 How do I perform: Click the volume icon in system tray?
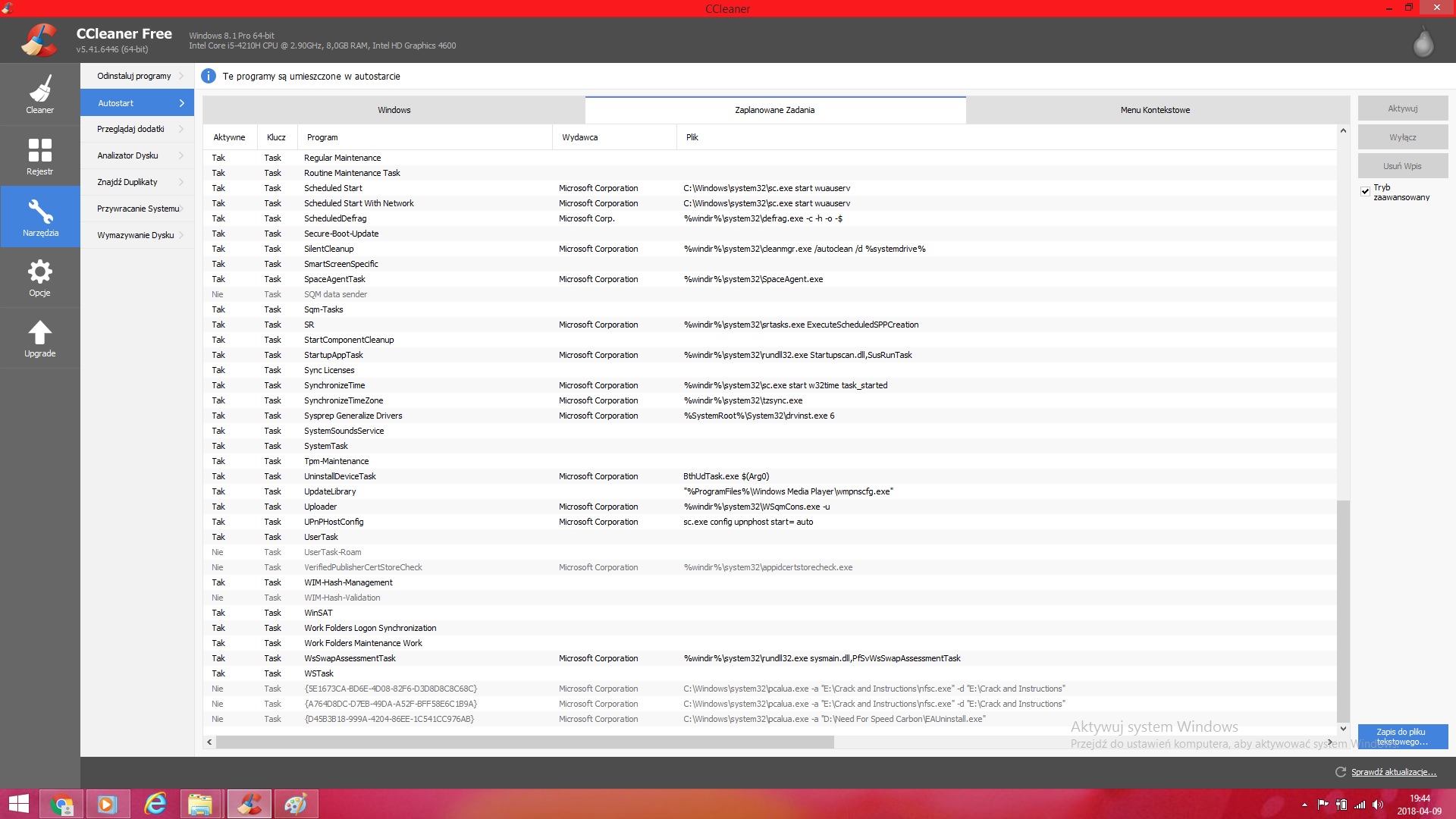(1378, 805)
